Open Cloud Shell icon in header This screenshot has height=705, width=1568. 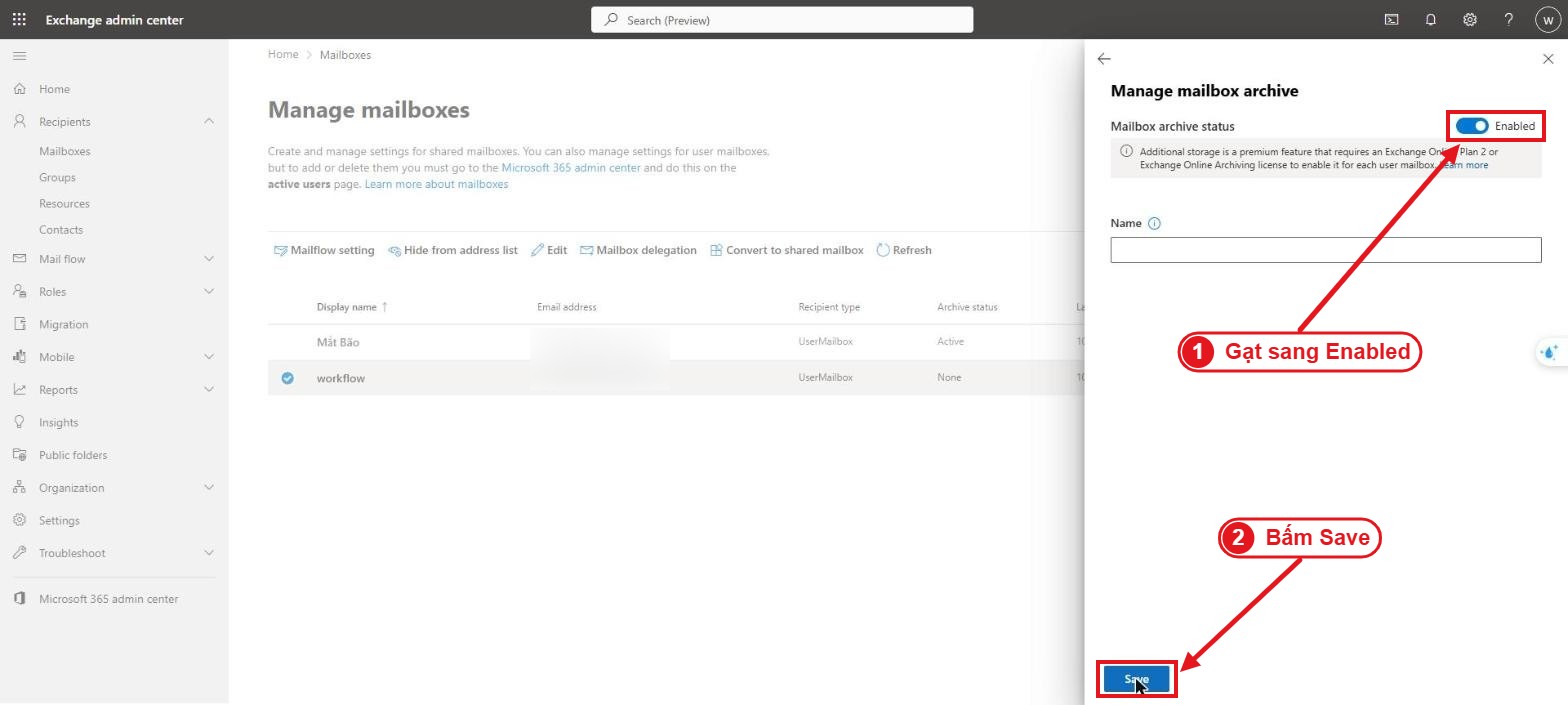pyautogui.click(x=1391, y=19)
